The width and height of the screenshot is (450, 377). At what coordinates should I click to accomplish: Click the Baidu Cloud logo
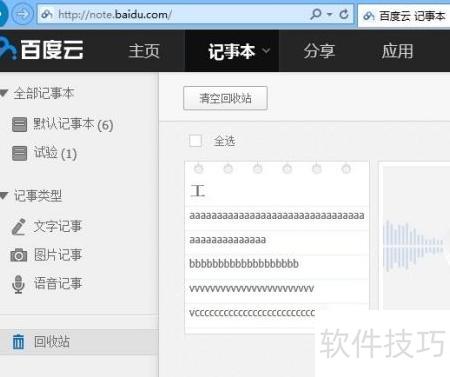pos(42,50)
